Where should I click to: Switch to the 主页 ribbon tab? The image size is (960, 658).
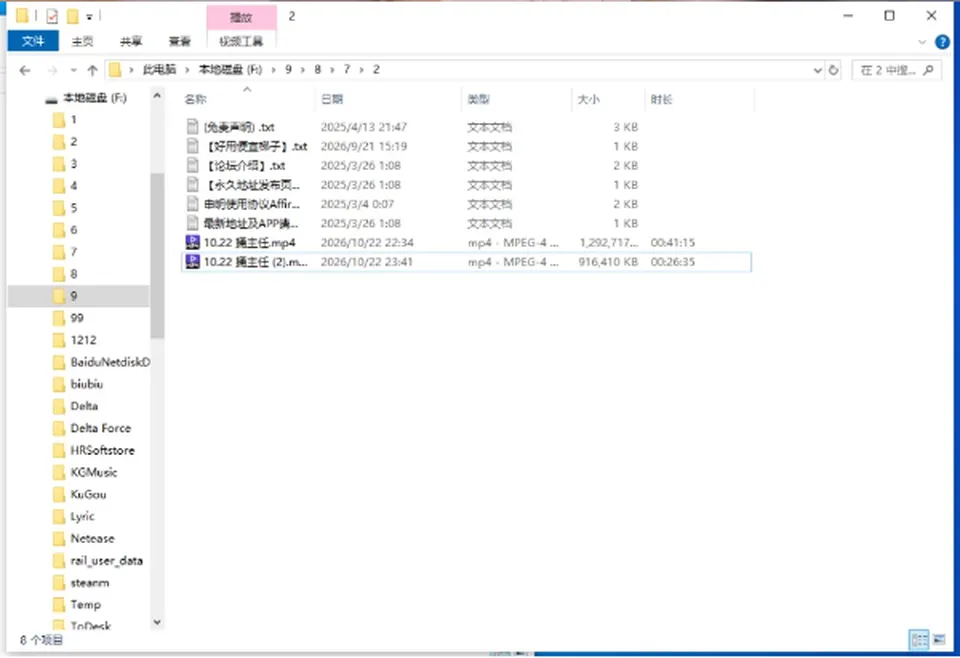click(83, 41)
